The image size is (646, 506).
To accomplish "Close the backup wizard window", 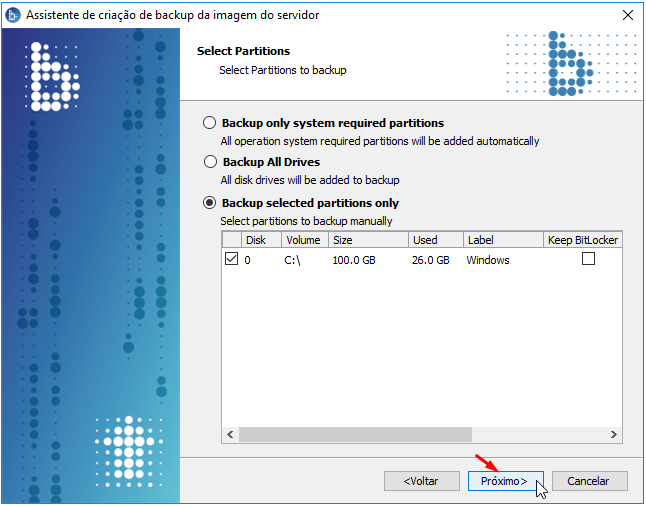I will [627, 15].
